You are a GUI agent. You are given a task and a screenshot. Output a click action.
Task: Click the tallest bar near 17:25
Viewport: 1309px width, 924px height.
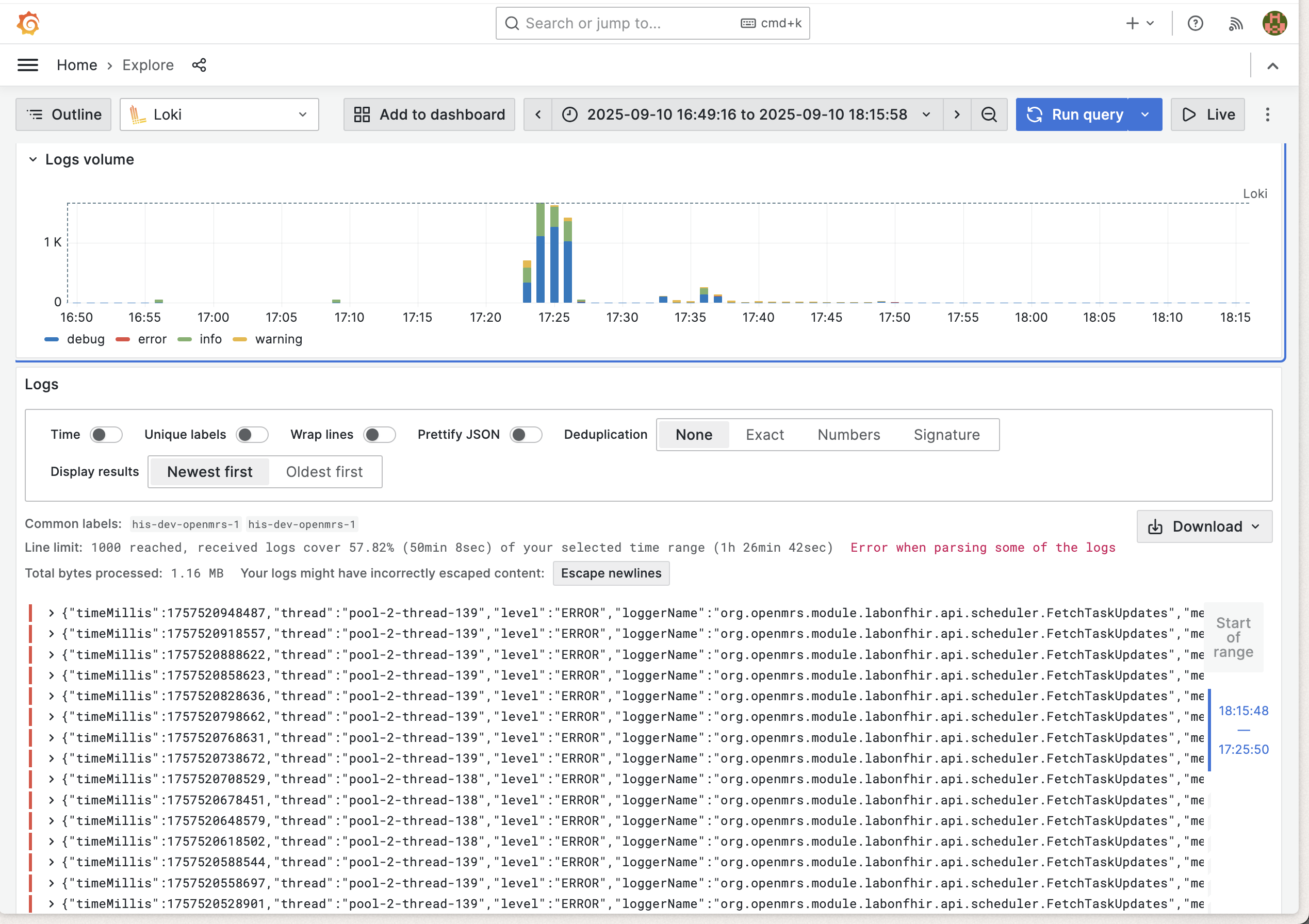541,253
